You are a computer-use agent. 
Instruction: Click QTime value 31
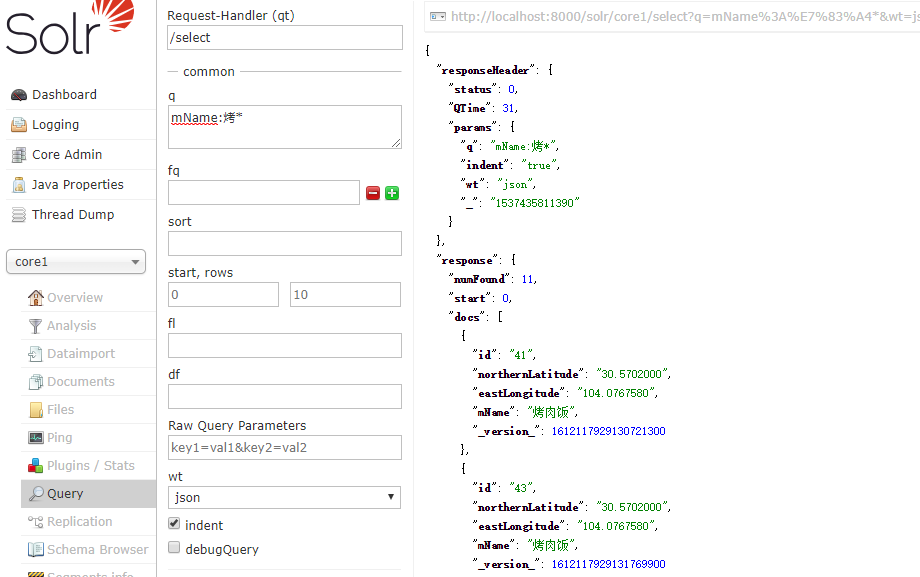[508, 109]
